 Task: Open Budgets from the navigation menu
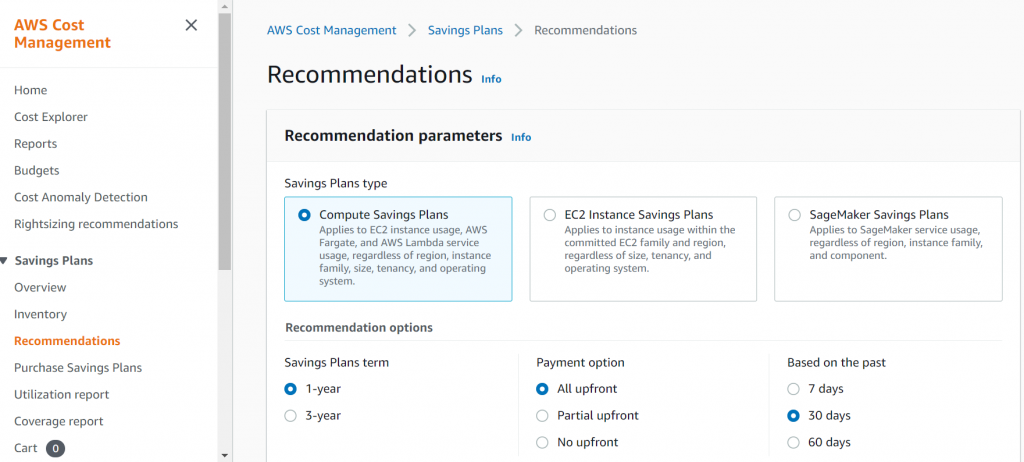(37, 170)
